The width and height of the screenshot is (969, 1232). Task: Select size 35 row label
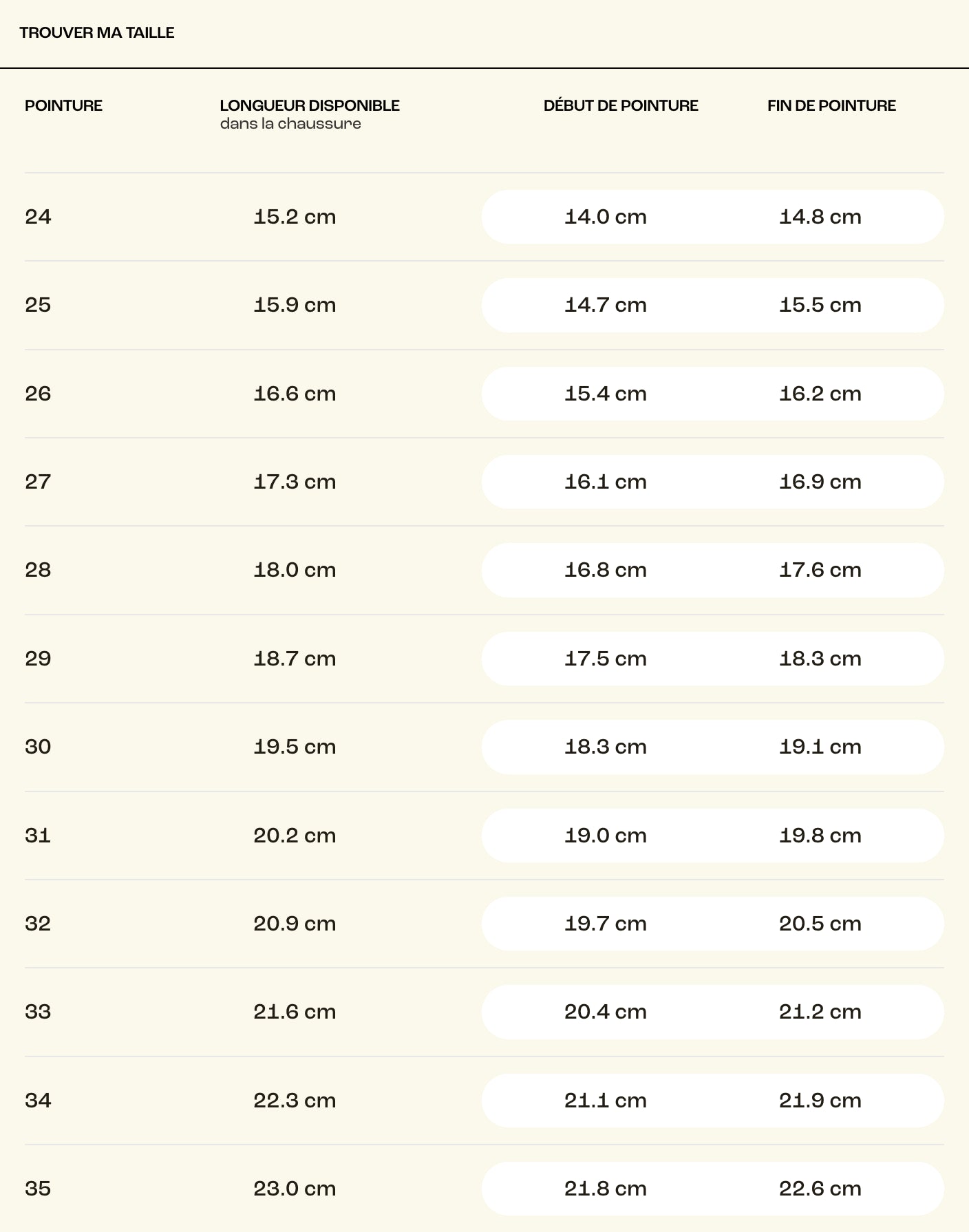click(38, 1189)
